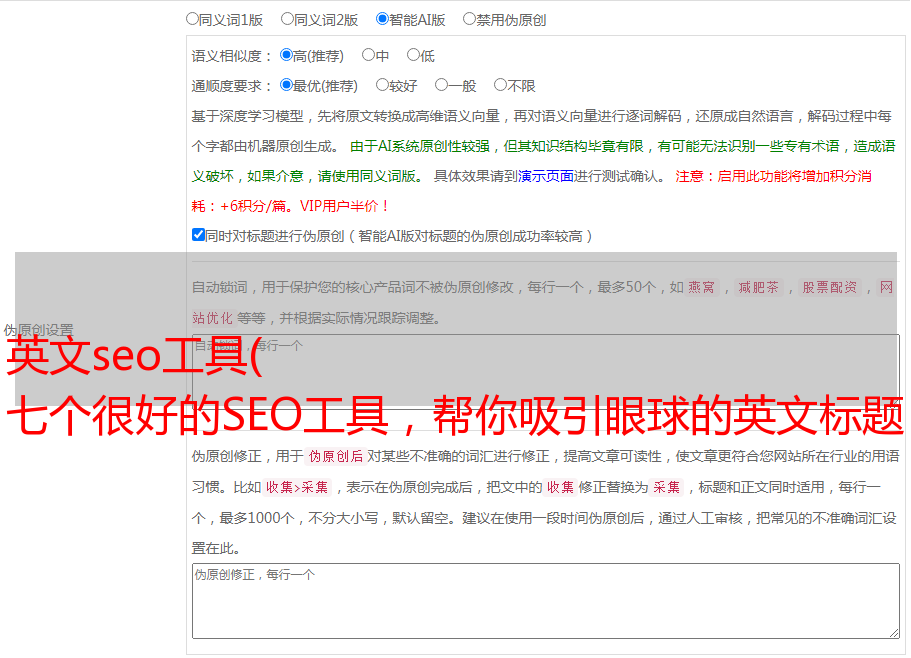911x658 pixels.
Task: Click the 减肥茶 example keyword
Action: [x=758, y=287]
